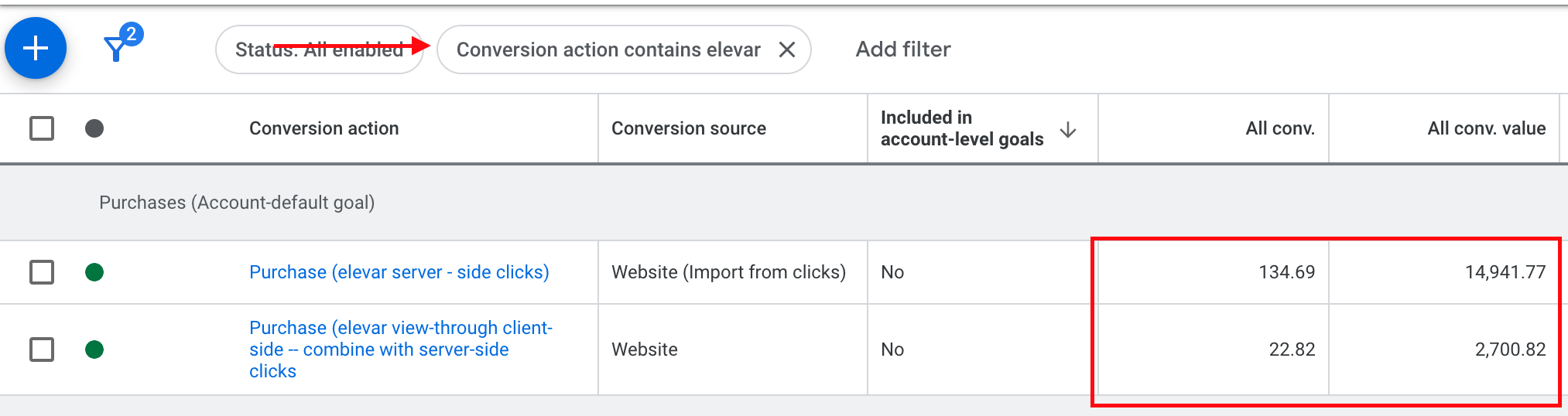
Task: Click the blue plus create button
Action: pyautogui.click(x=36, y=48)
